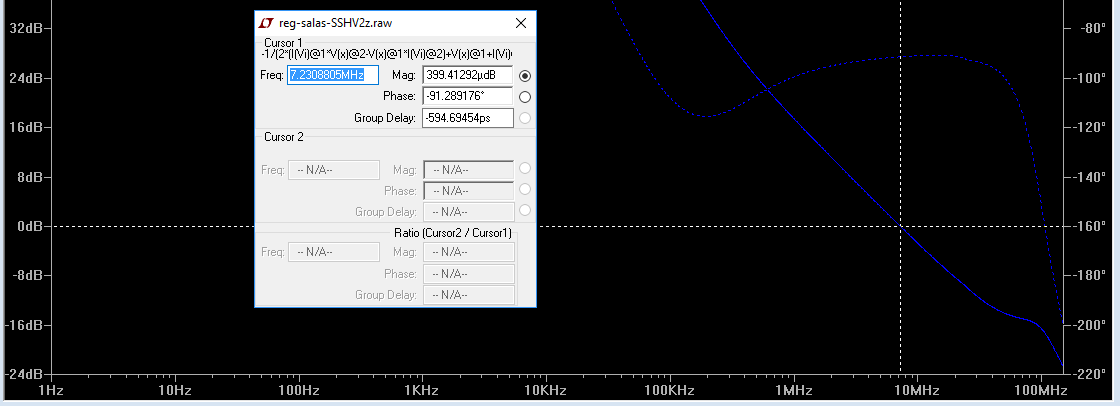
Task: Select Cursor 1 Mag radio button
Action: point(525,76)
